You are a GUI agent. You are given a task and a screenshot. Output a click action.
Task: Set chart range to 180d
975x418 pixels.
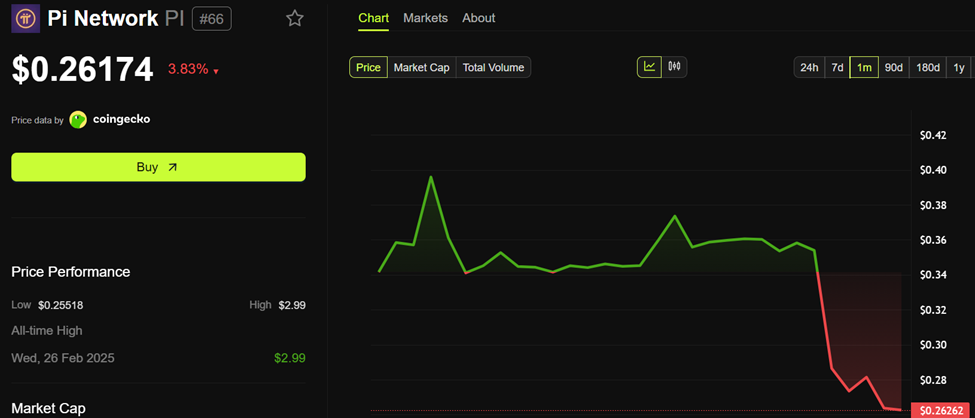click(x=928, y=67)
